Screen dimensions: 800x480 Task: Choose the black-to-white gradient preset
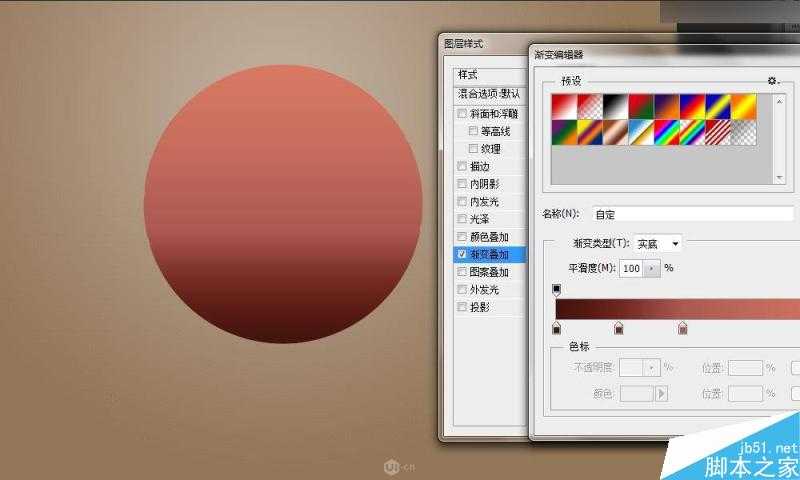click(615, 107)
